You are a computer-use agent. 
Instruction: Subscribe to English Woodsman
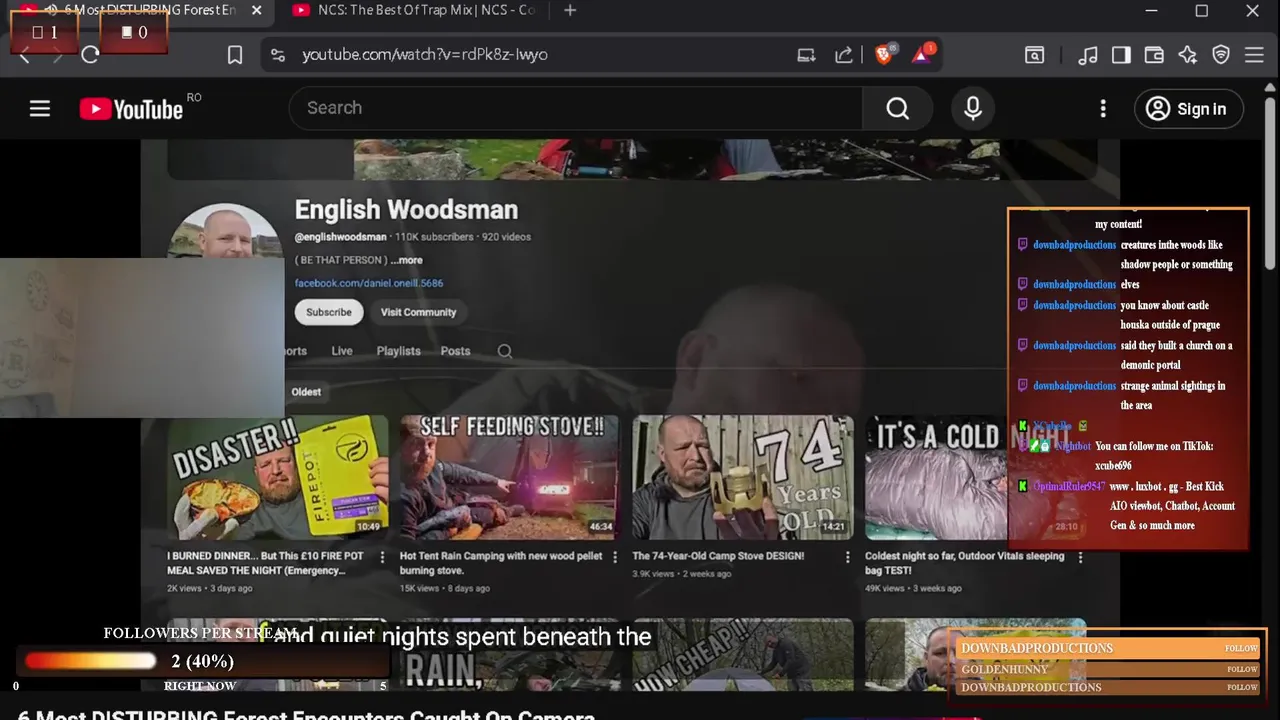tap(329, 312)
